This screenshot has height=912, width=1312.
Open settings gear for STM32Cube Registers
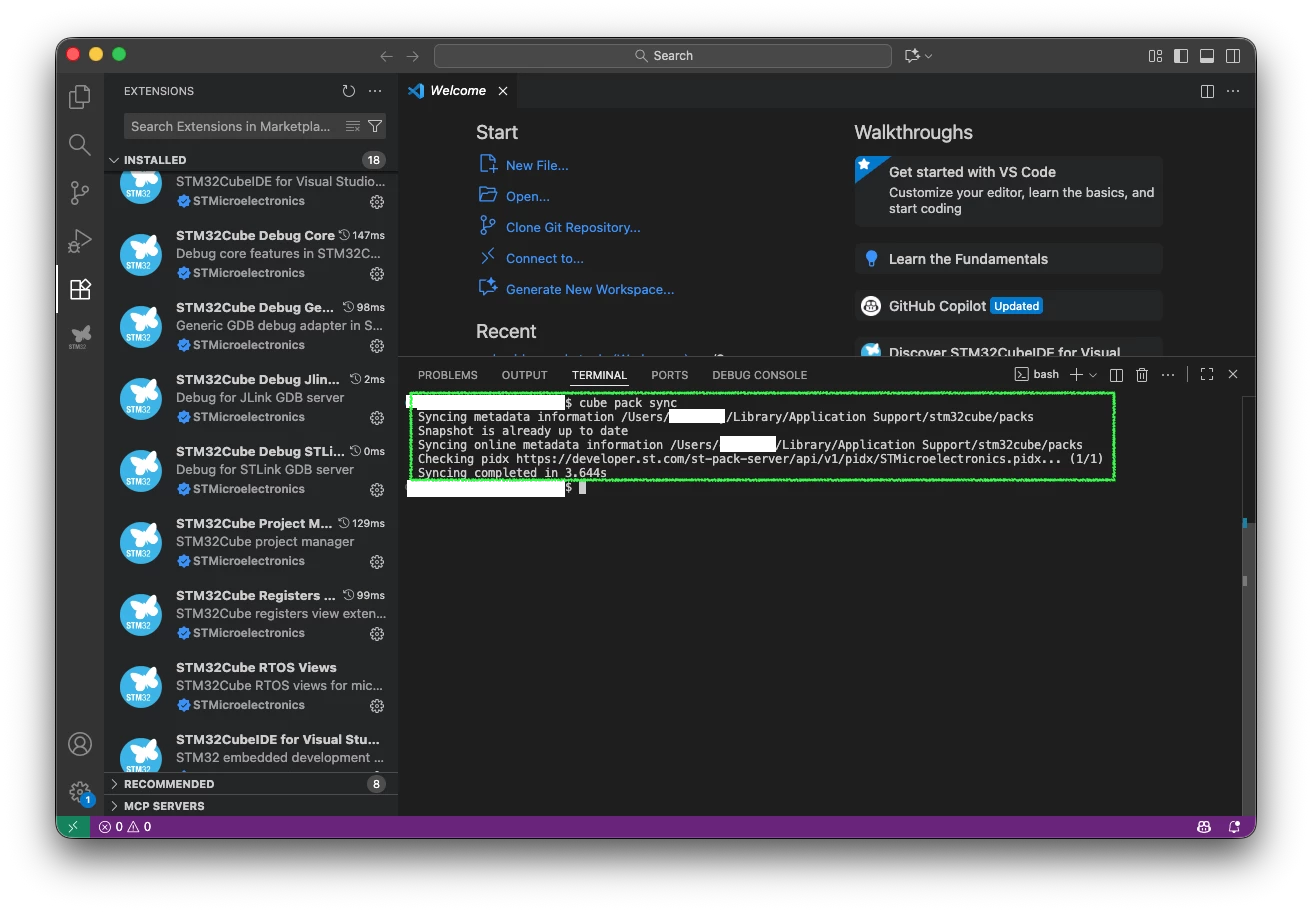click(x=377, y=633)
